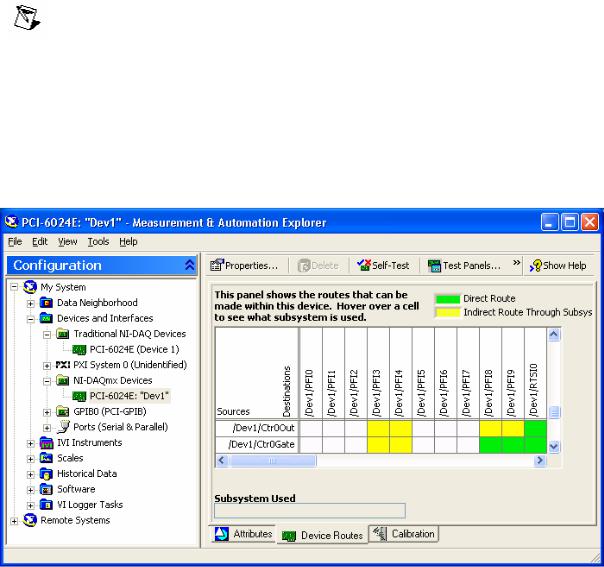Run Self-Test on the device
Screen dimensions: 604x567
(383, 265)
